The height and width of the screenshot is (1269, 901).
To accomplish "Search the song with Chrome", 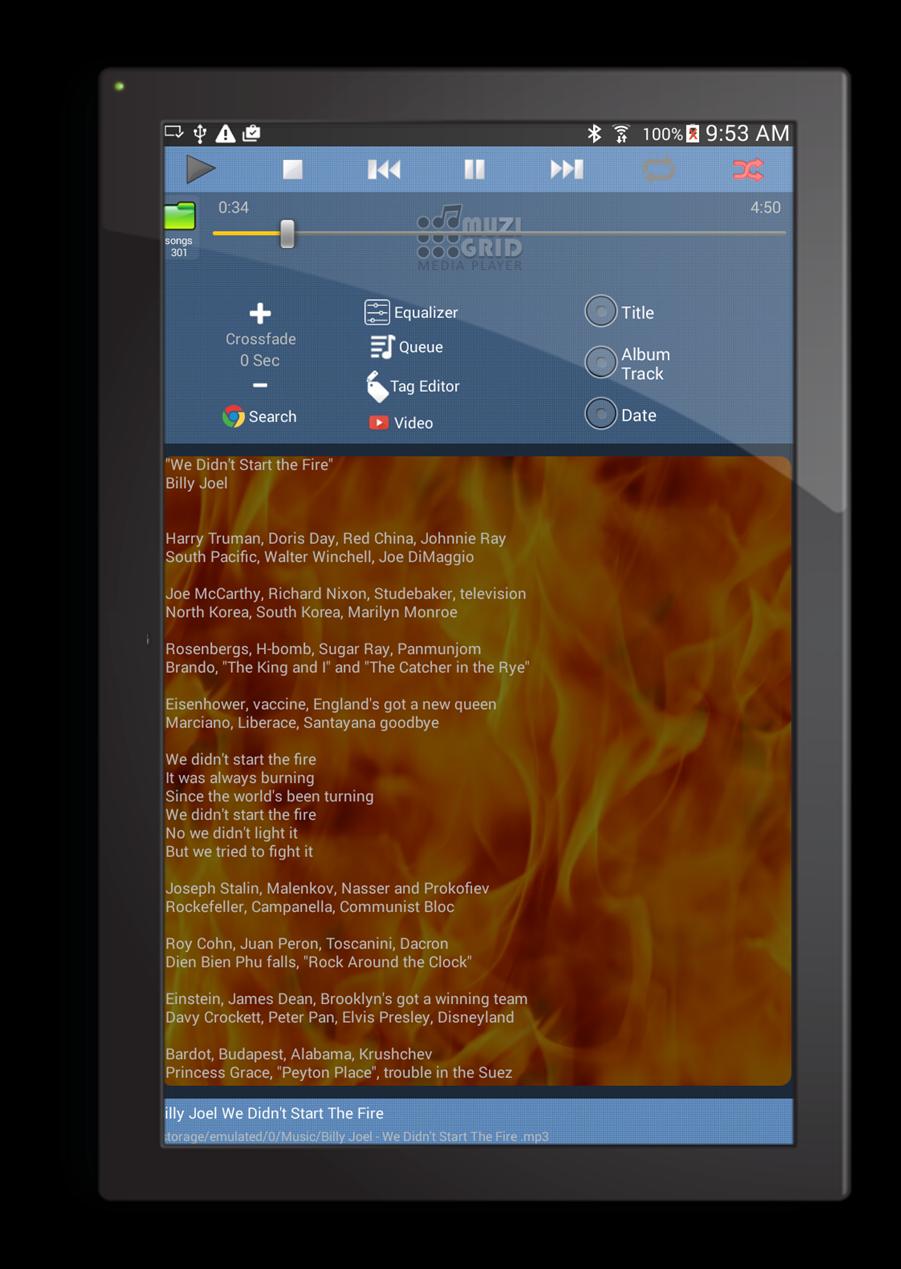I will (259, 417).
